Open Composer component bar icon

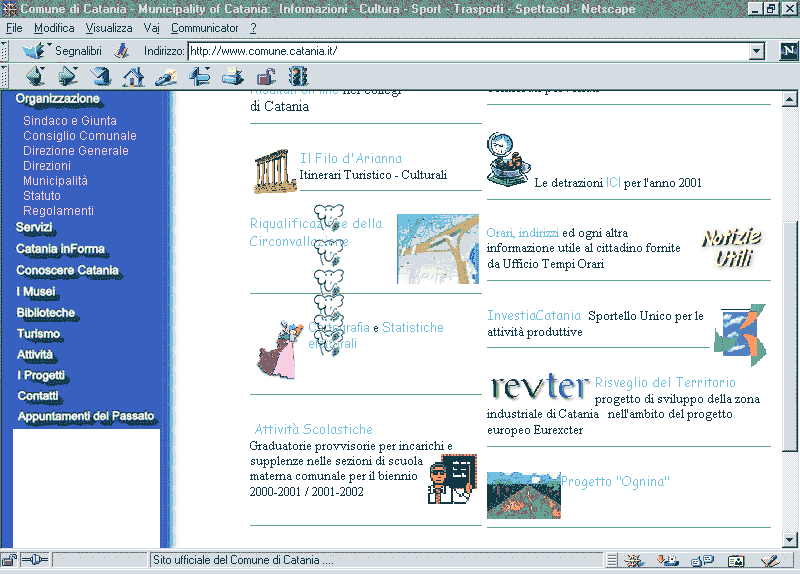click(x=769, y=561)
